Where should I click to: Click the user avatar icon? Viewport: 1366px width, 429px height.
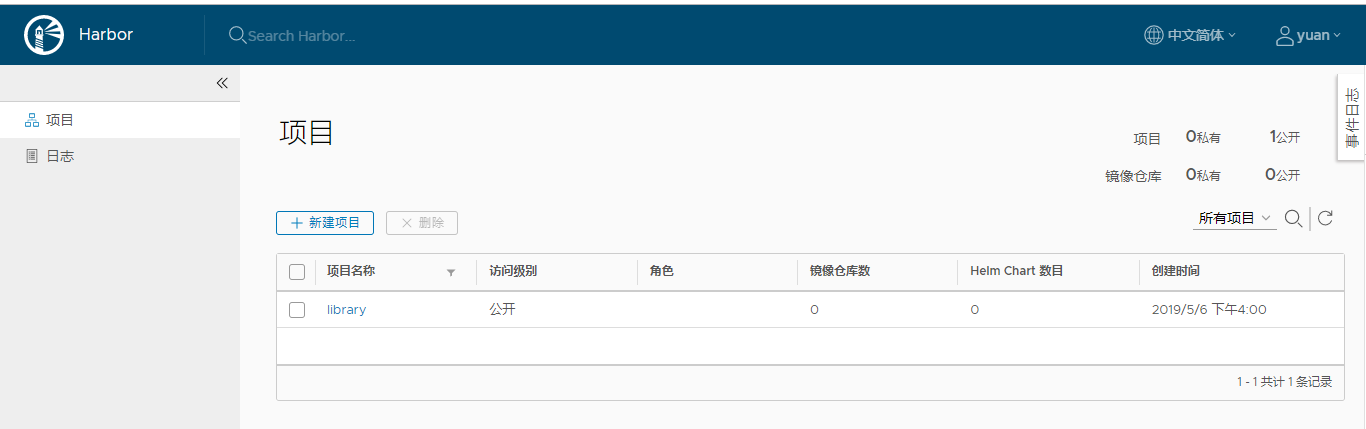(x=1285, y=35)
